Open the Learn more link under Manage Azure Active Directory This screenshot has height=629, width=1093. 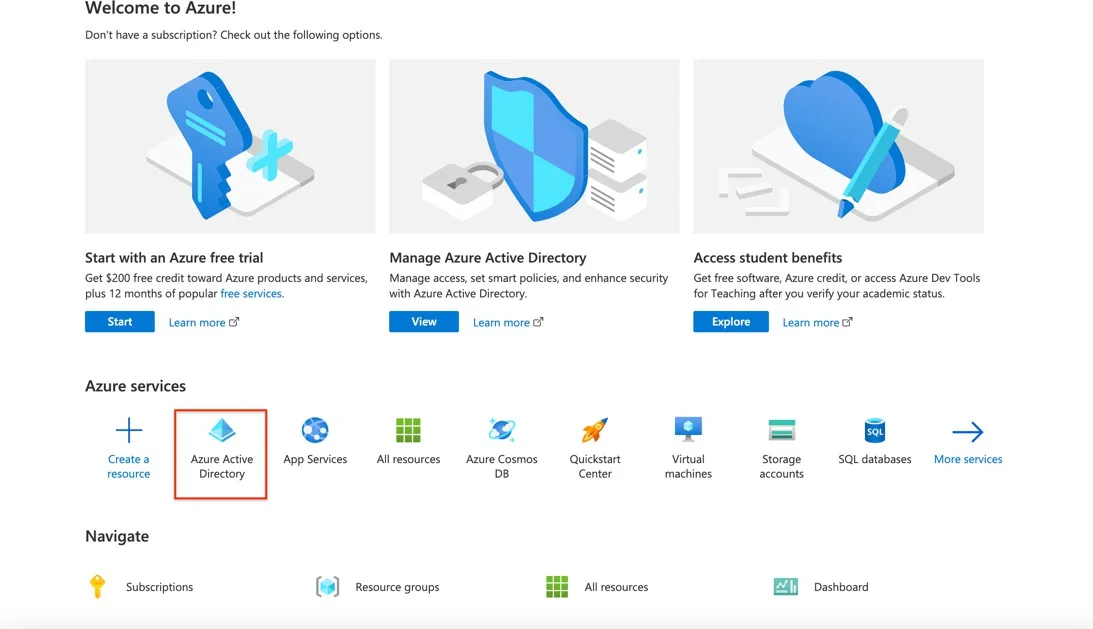pyautogui.click(x=501, y=322)
